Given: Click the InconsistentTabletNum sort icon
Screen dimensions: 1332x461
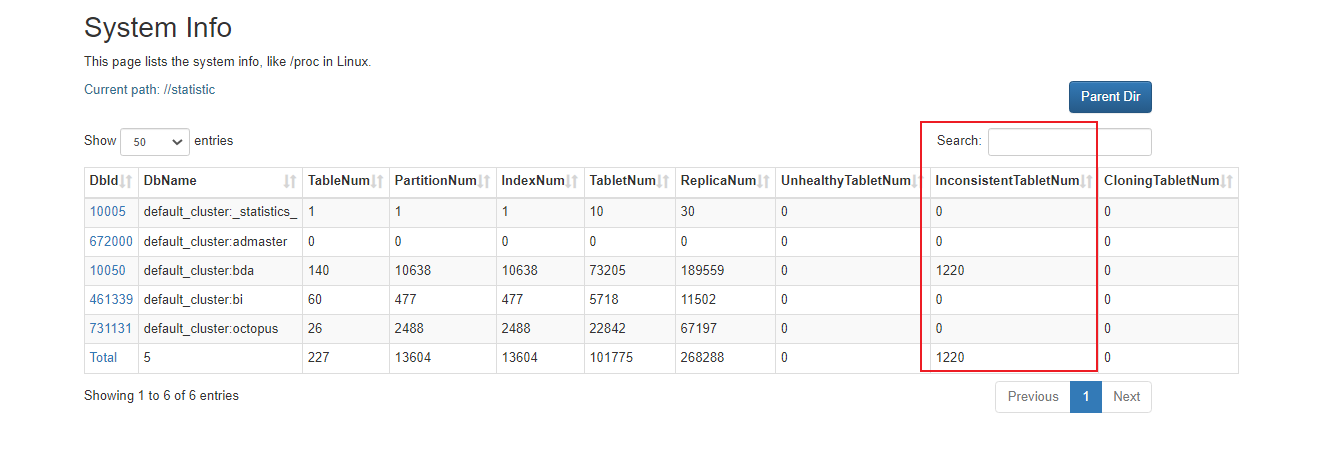Looking at the screenshot, I should click(1087, 181).
